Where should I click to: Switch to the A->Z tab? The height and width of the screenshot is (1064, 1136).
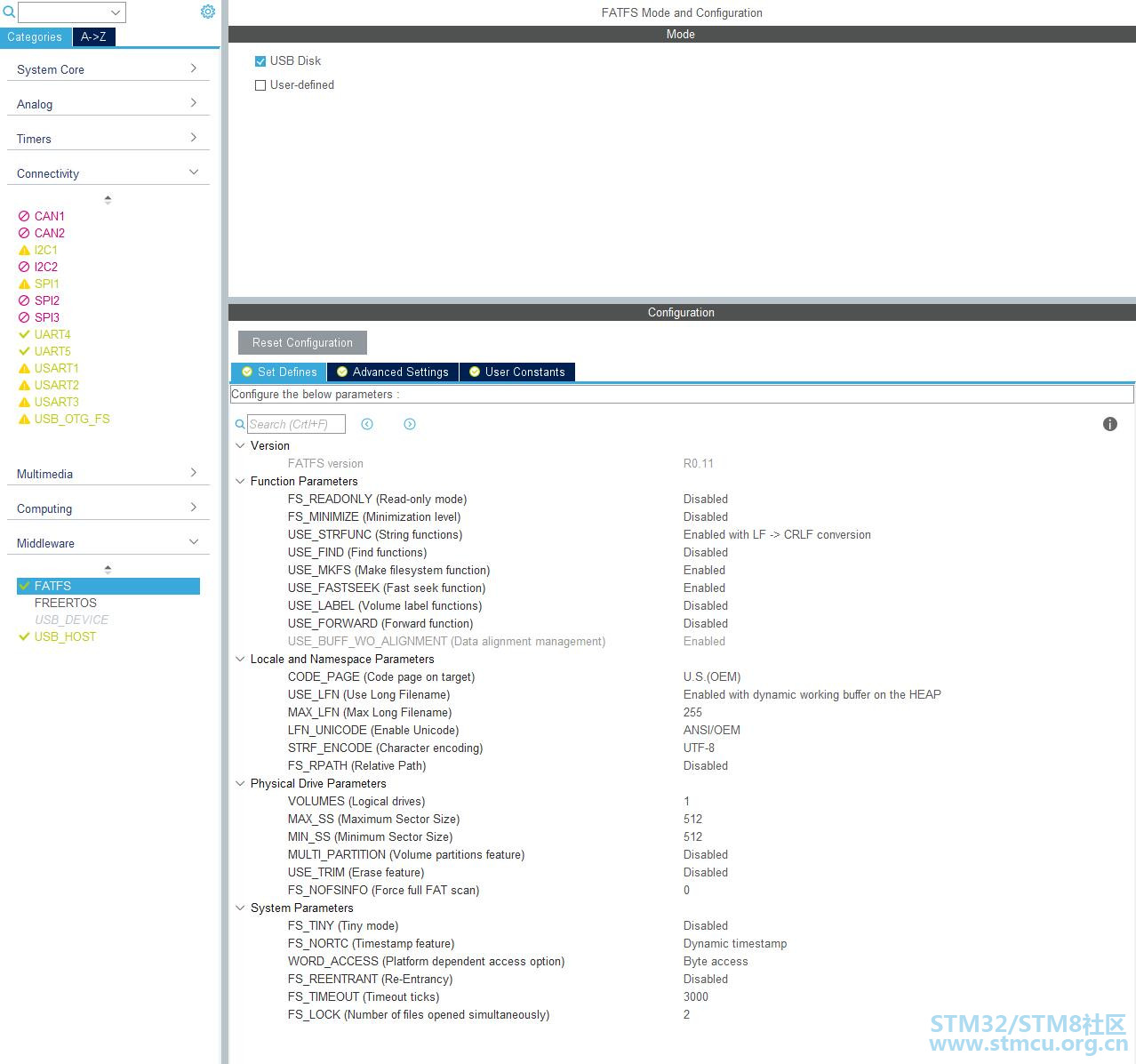click(93, 36)
